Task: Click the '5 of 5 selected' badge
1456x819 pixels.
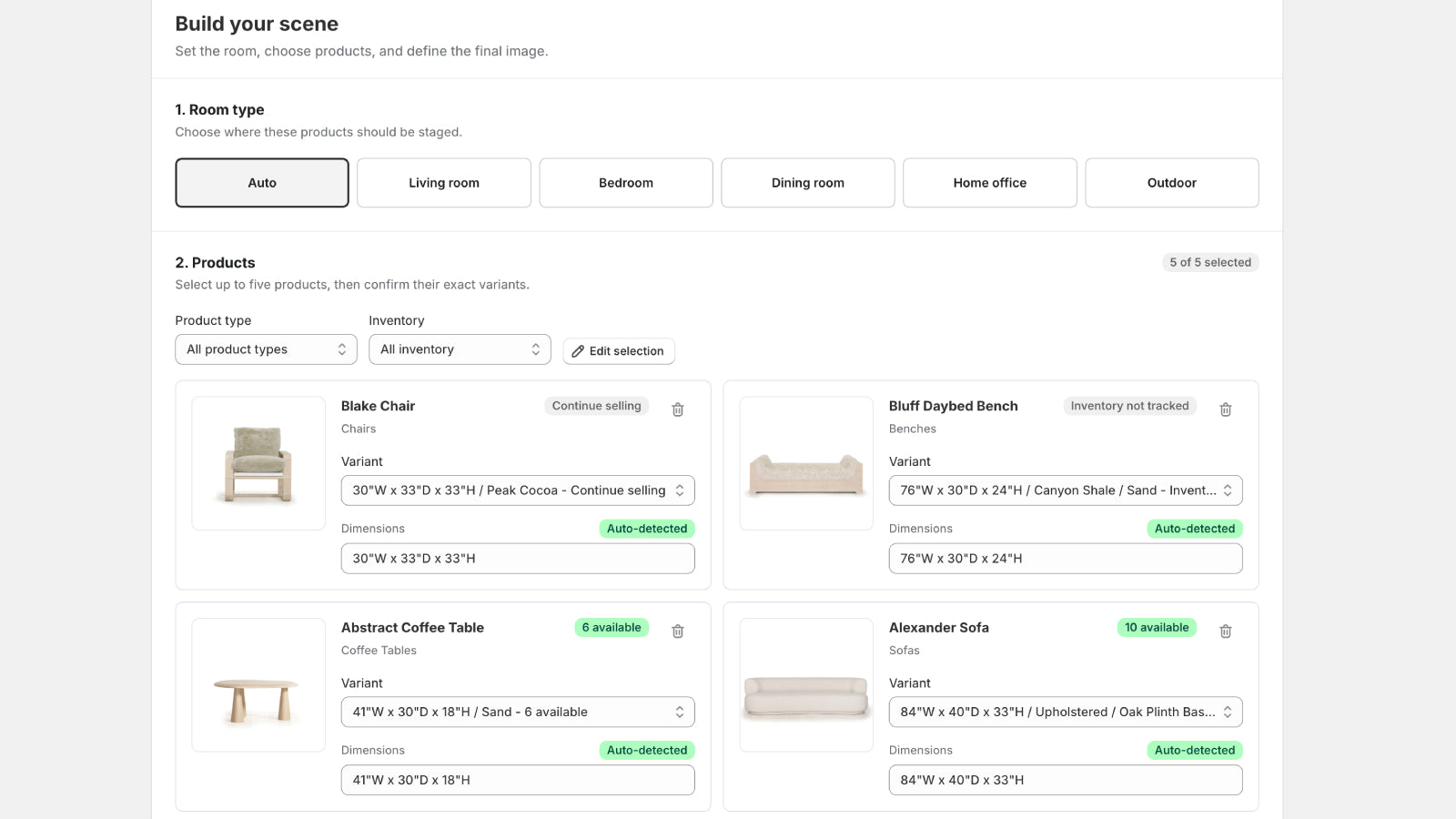Action: [x=1210, y=262]
